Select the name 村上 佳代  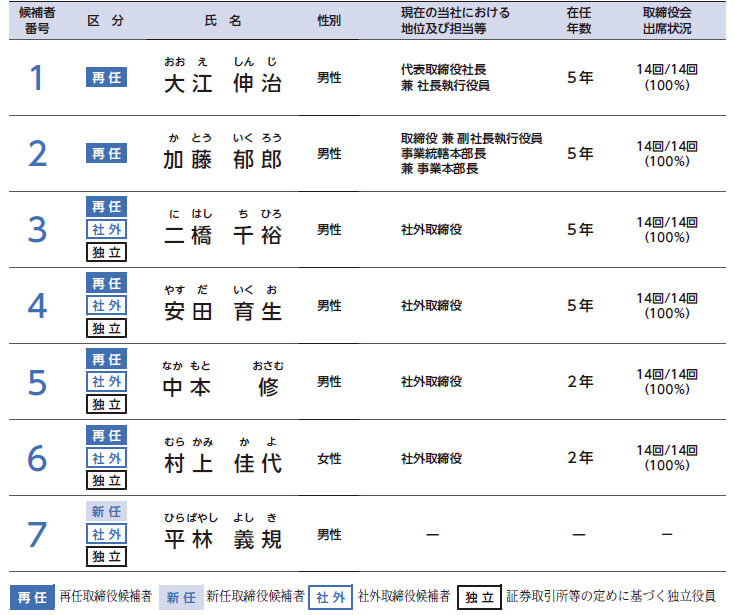(x=222, y=464)
